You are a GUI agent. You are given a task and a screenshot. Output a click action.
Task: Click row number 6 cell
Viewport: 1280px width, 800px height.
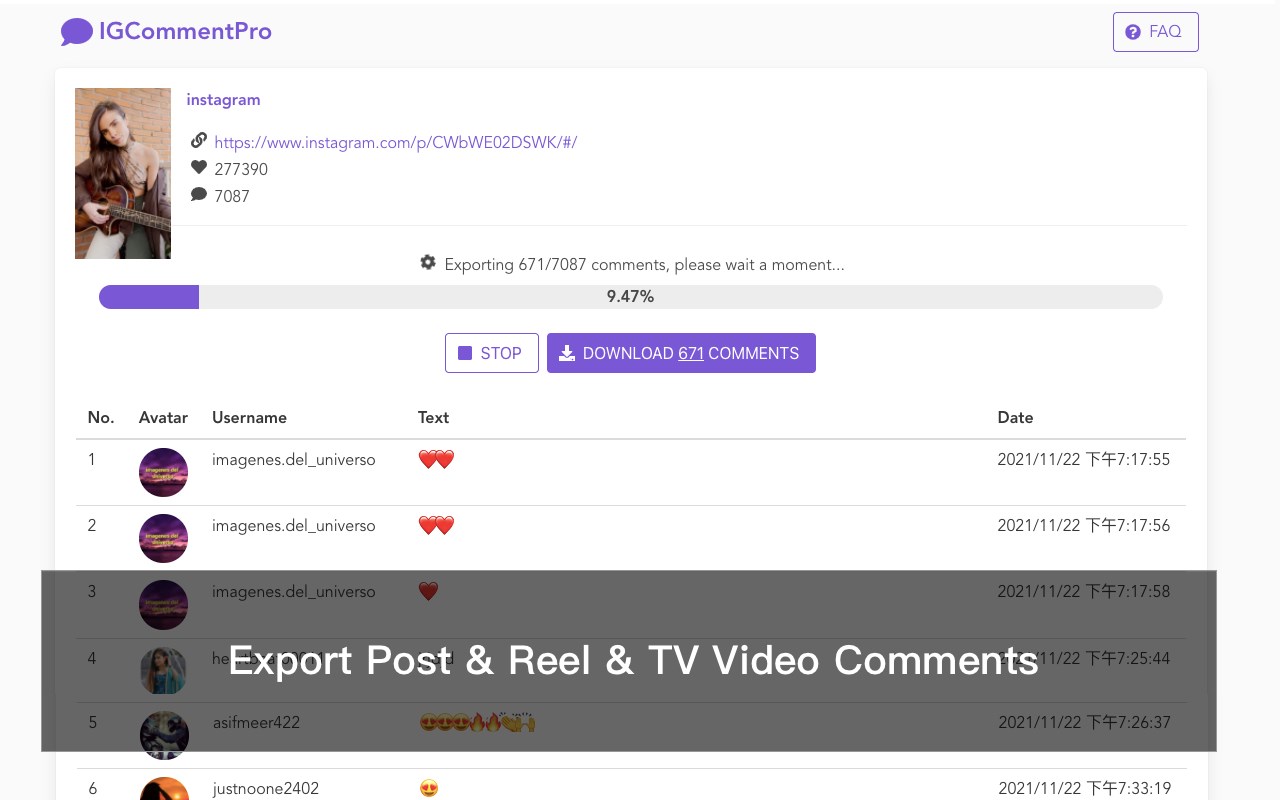coord(92,789)
